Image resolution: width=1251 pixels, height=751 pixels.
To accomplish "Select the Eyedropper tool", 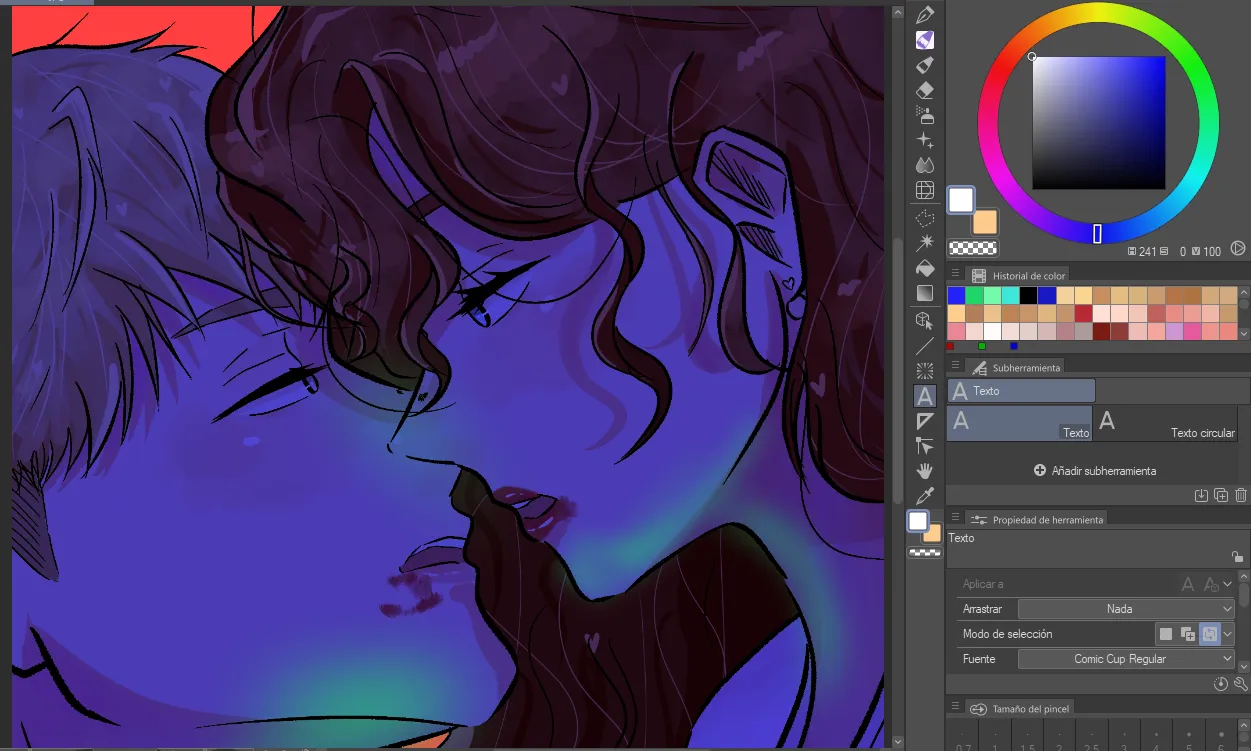I will click(925, 496).
